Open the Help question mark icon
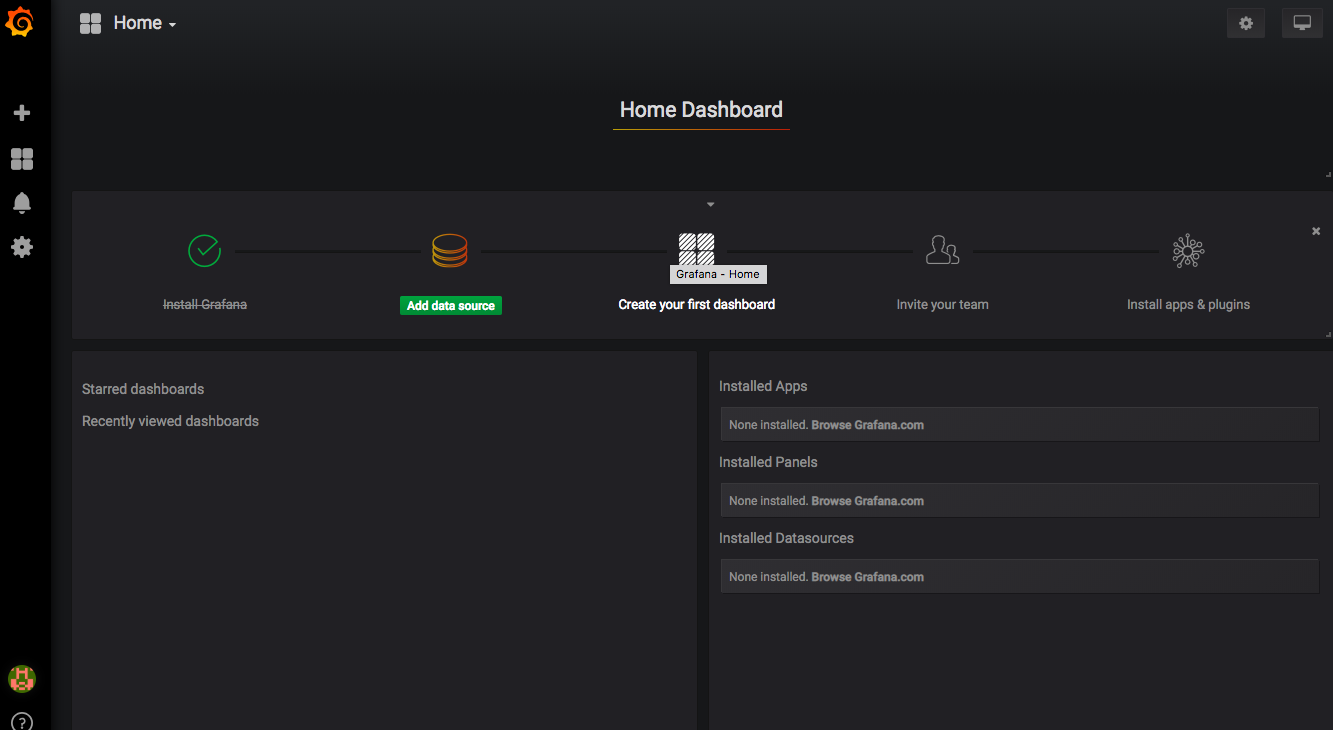Image resolution: width=1333 pixels, height=730 pixels. [x=22, y=722]
